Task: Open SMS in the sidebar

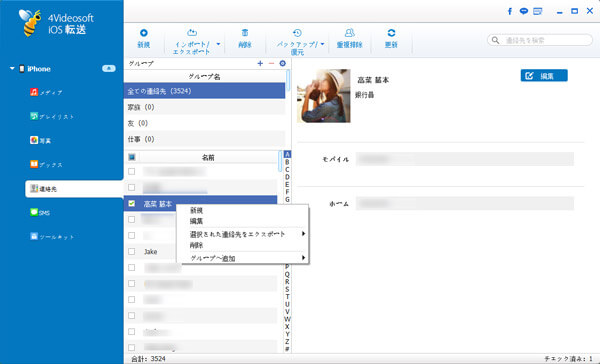Action: 40,212
